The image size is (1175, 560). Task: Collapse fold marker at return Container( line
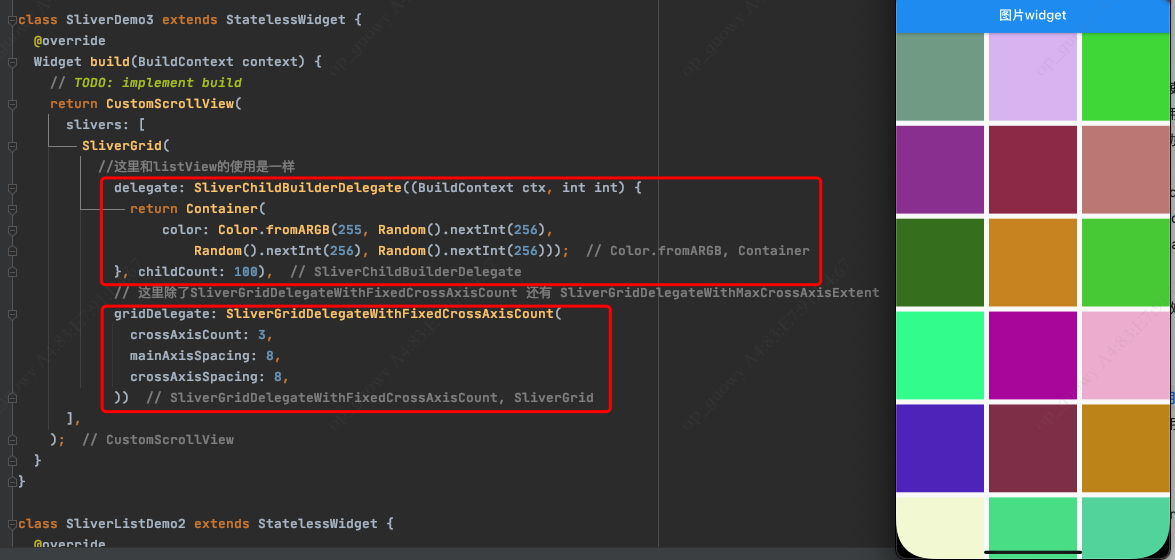point(11,208)
